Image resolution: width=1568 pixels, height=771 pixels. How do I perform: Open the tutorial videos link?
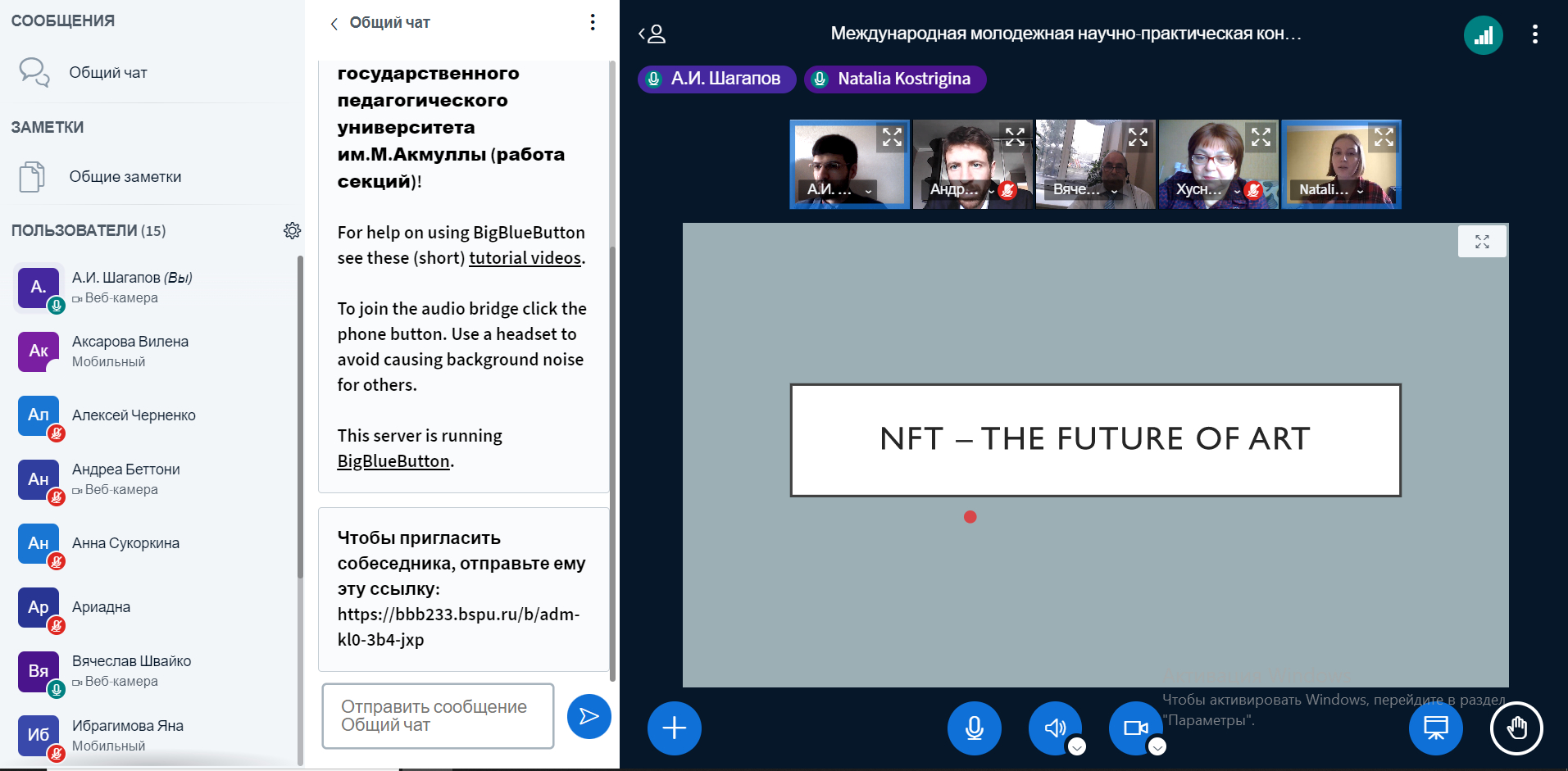(525, 258)
